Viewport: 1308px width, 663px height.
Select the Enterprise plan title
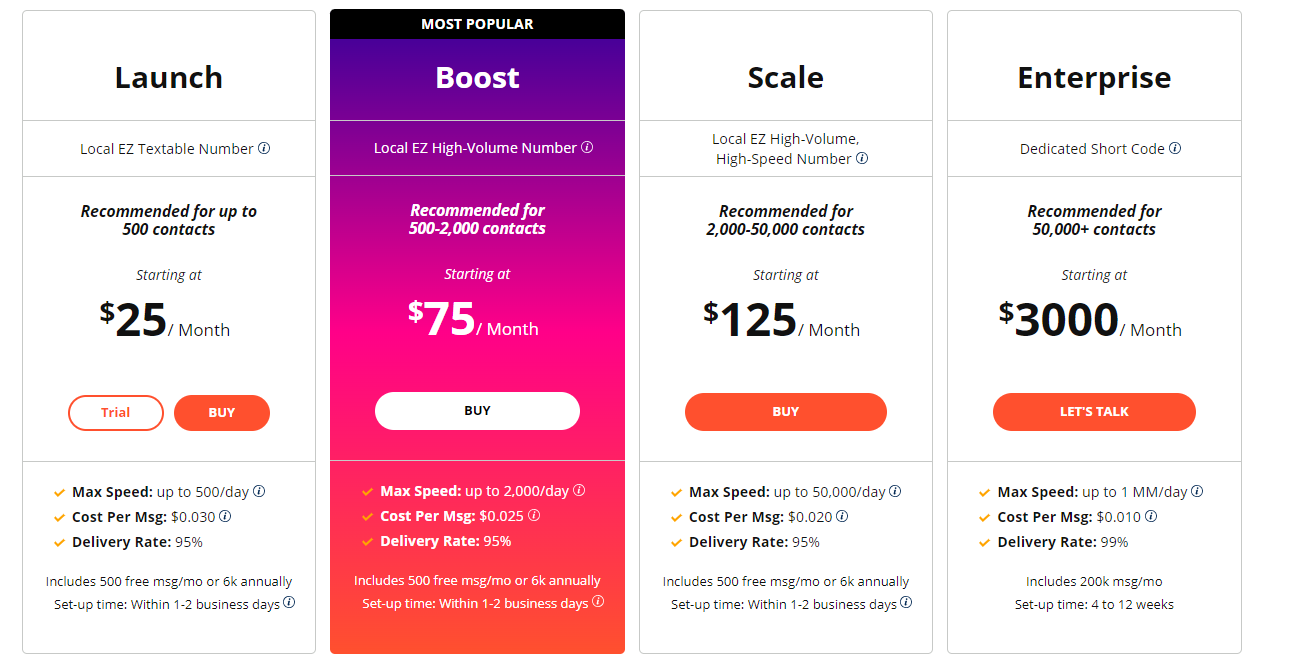pyautogui.click(x=1094, y=78)
